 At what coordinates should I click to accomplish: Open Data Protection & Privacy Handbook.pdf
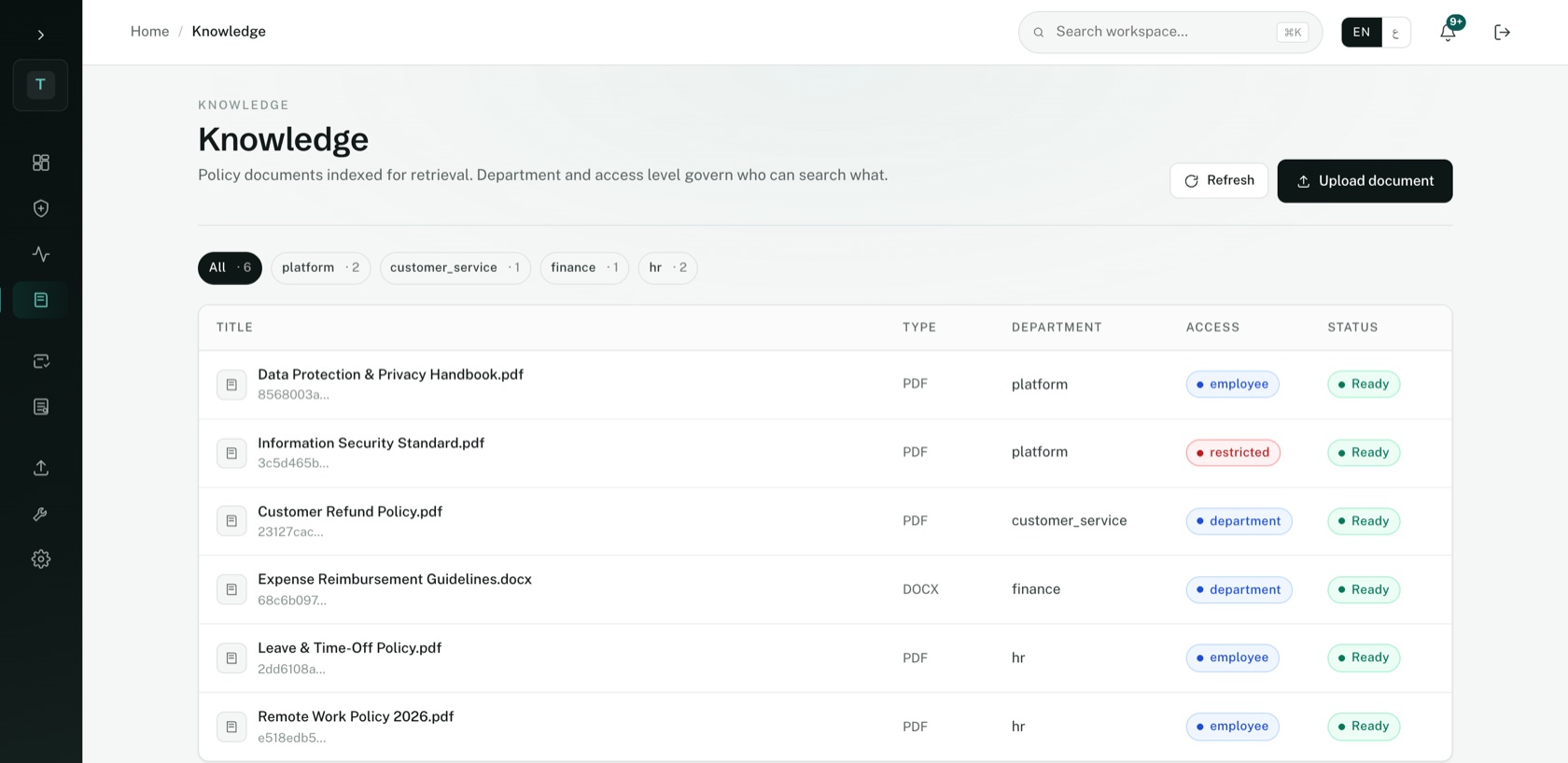point(390,374)
